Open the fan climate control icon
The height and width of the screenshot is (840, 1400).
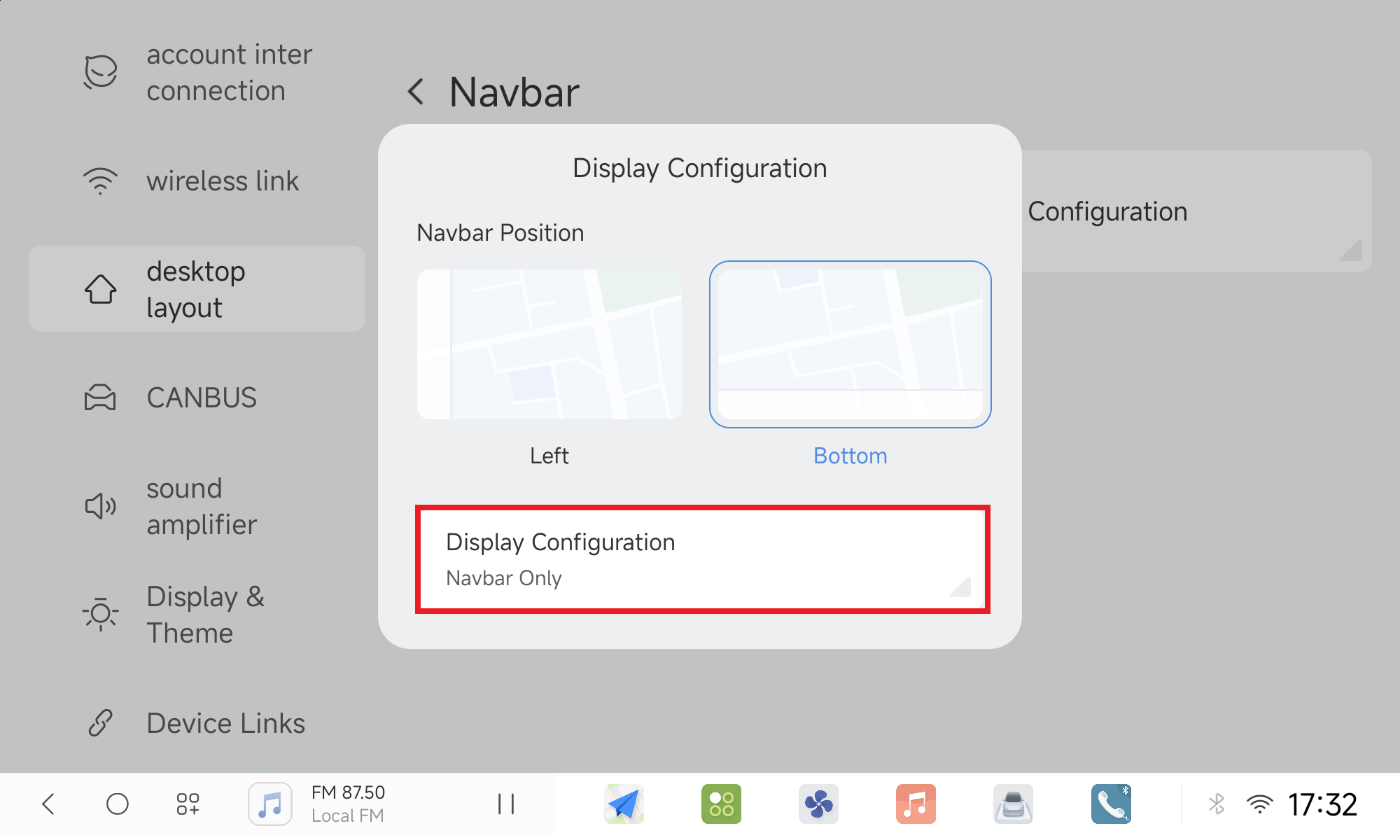point(818,804)
